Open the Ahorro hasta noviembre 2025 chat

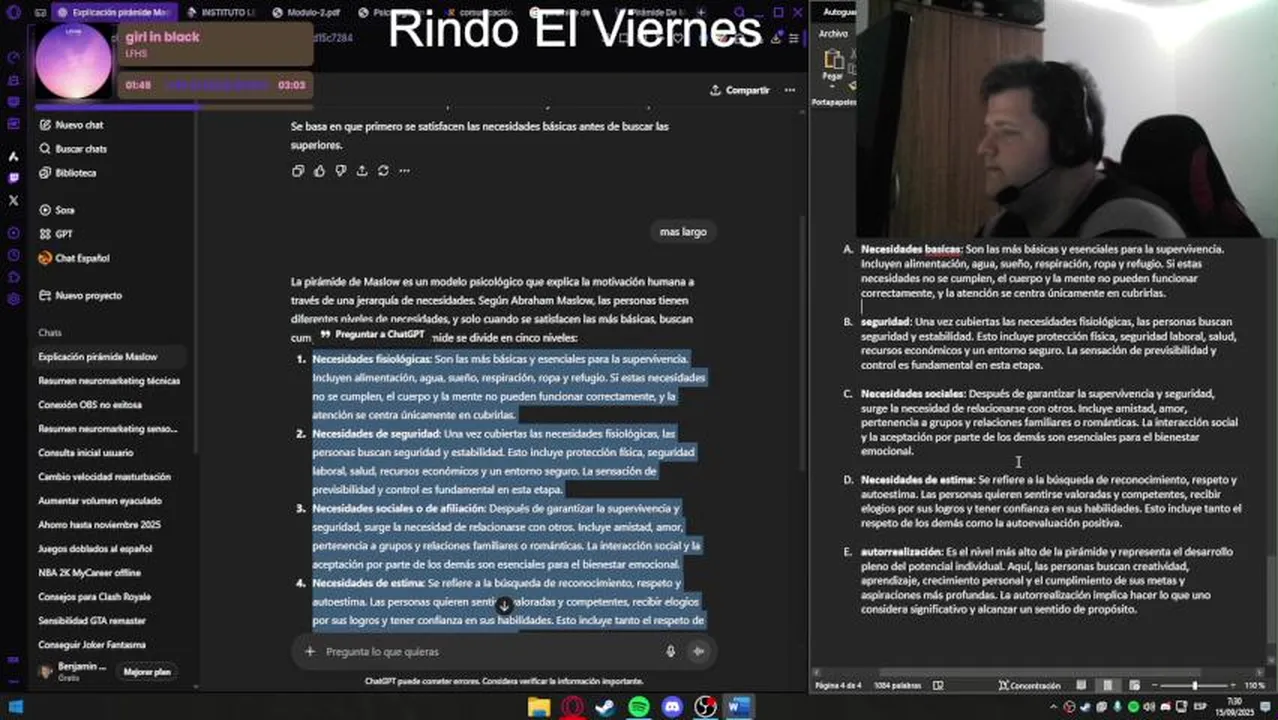tap(99, 525)
